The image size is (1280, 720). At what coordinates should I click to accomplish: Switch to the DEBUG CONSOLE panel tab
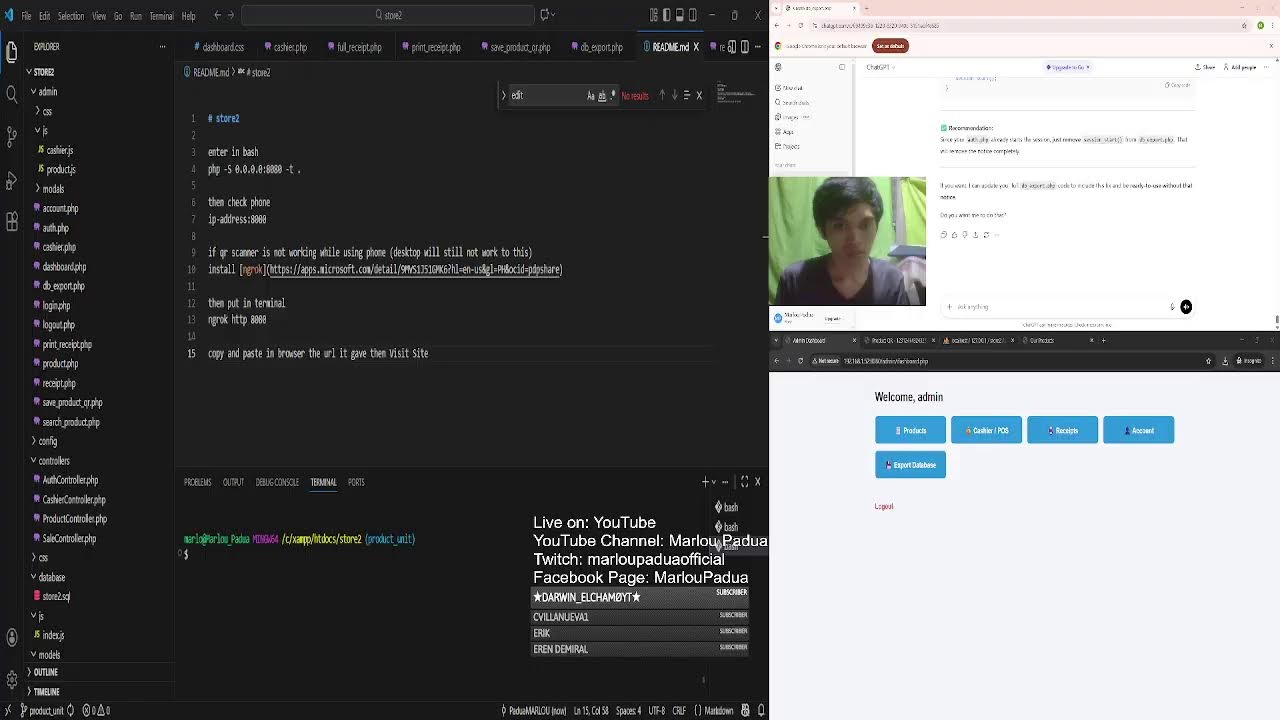point(277,482)
